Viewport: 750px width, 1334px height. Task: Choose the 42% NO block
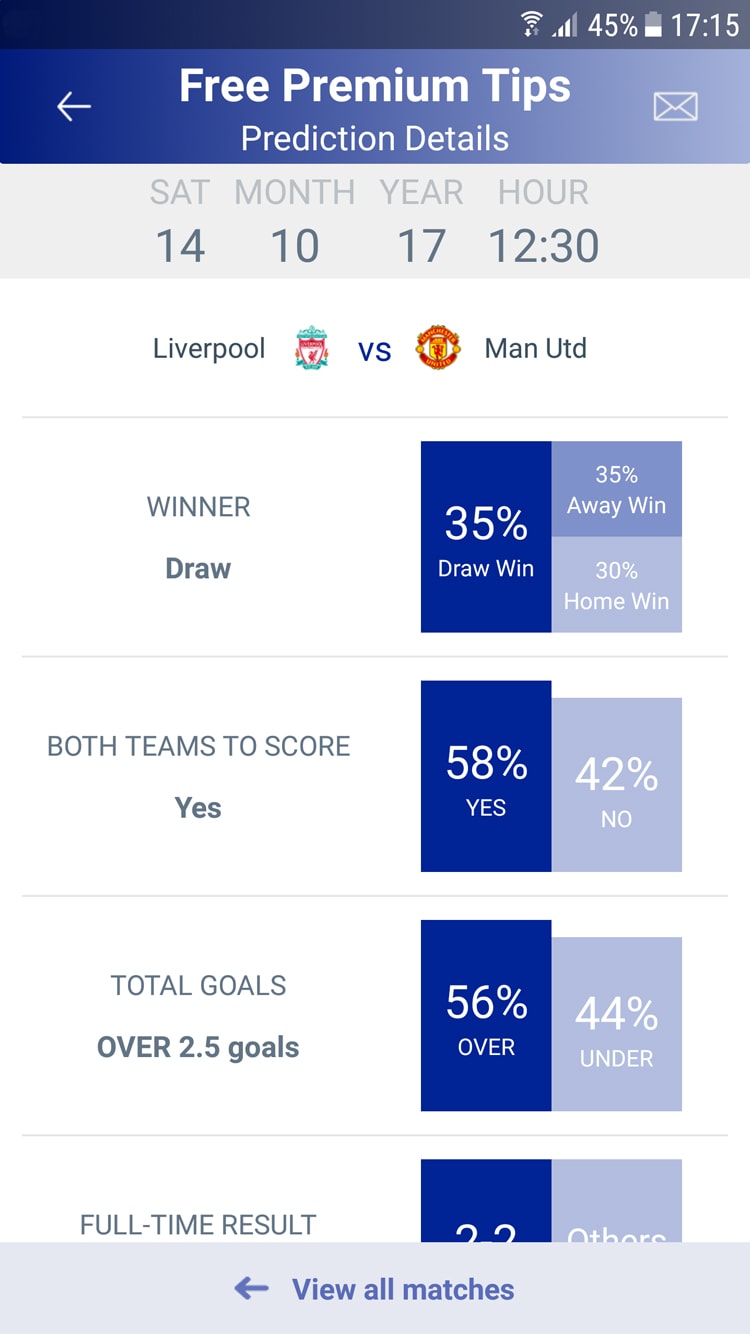617,785
